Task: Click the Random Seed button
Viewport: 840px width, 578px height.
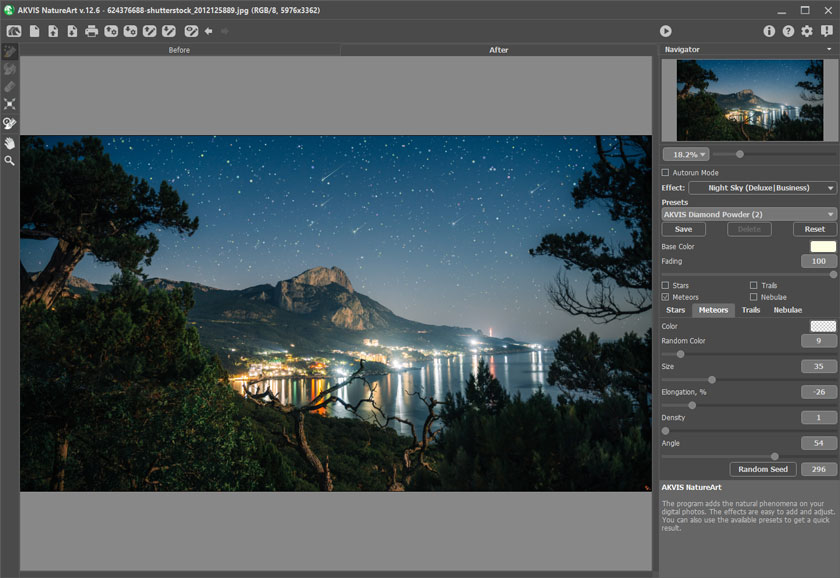Action: (x=763, y=469)
